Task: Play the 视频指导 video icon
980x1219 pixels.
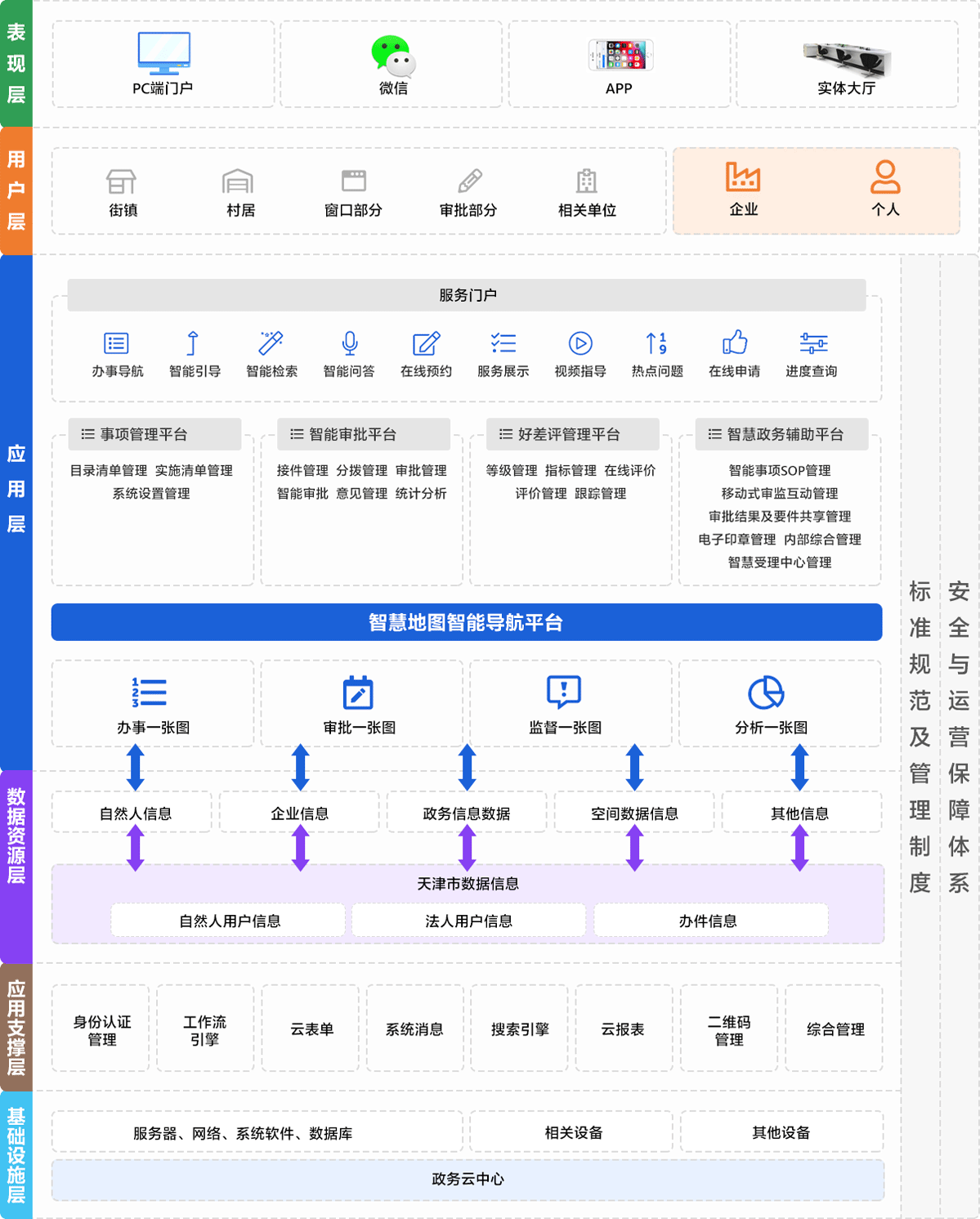Action: [x=580, y=343]
